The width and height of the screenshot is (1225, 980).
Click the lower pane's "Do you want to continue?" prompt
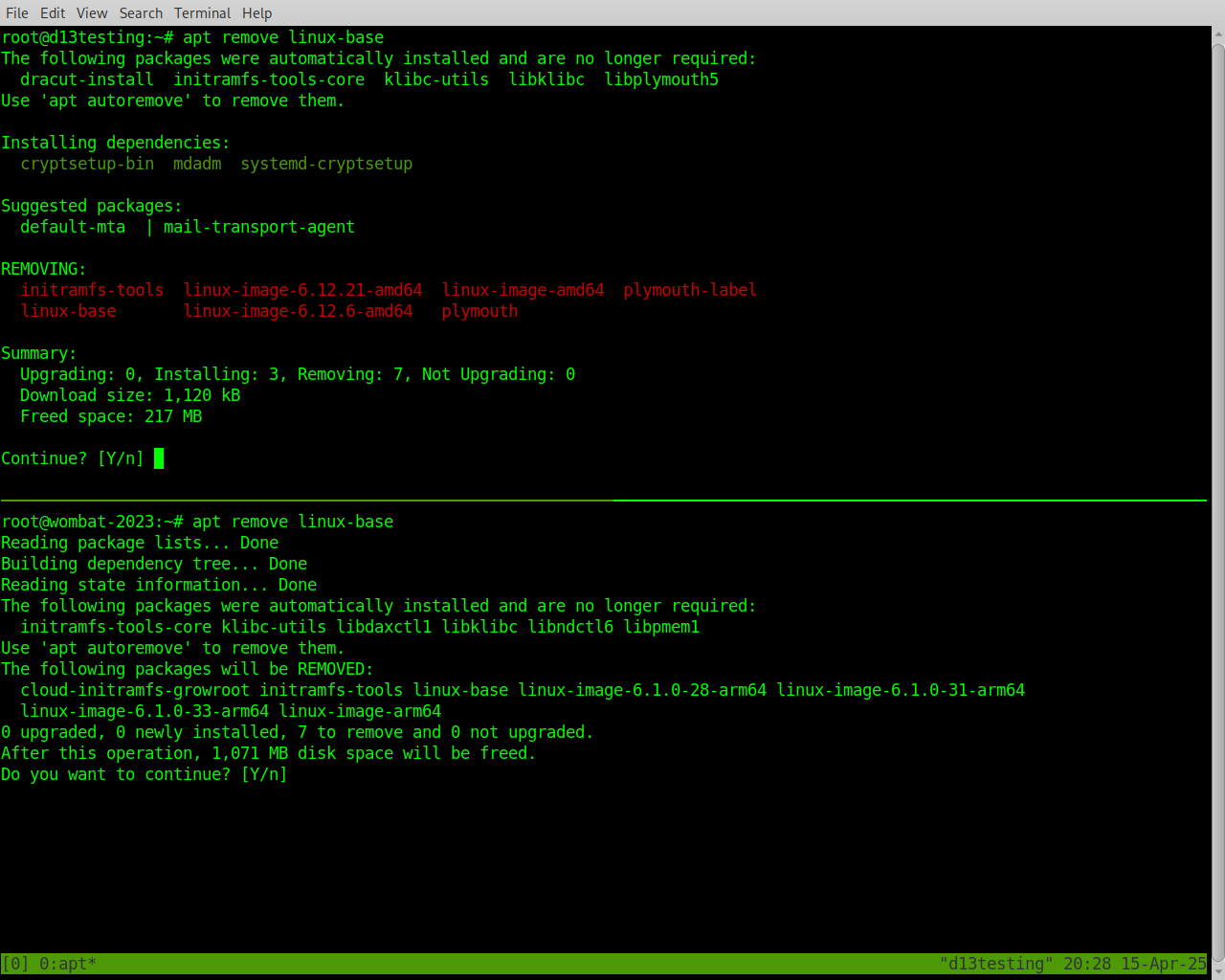click(144, 774)
